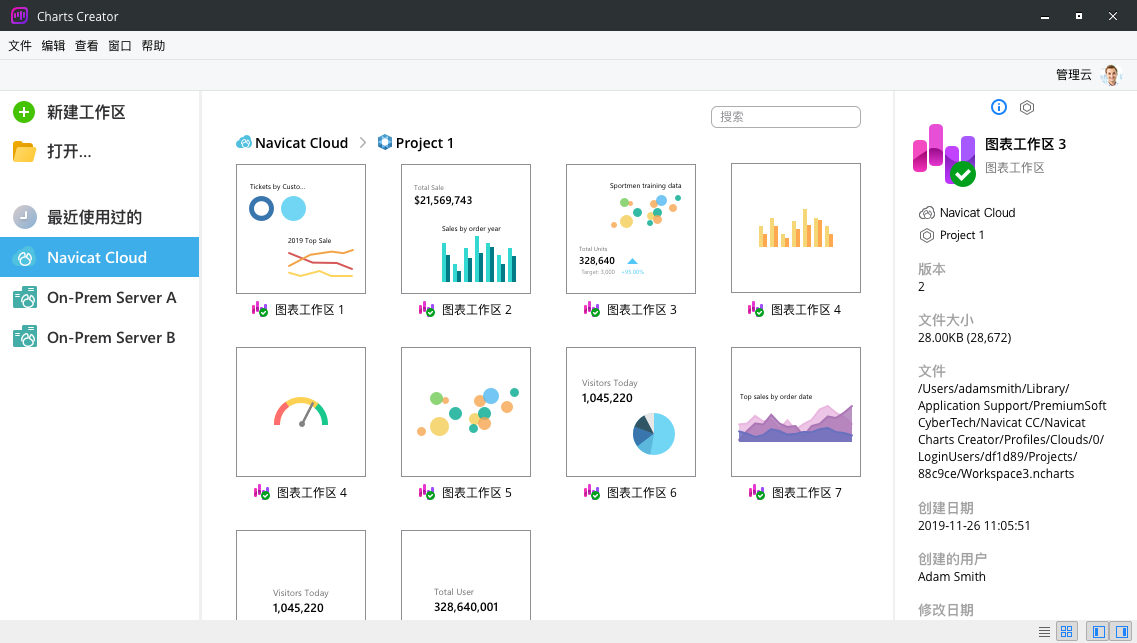The height and width of the screenshot is (643, 1137).
Task: Switch to list view
Action: [1044, 632]
